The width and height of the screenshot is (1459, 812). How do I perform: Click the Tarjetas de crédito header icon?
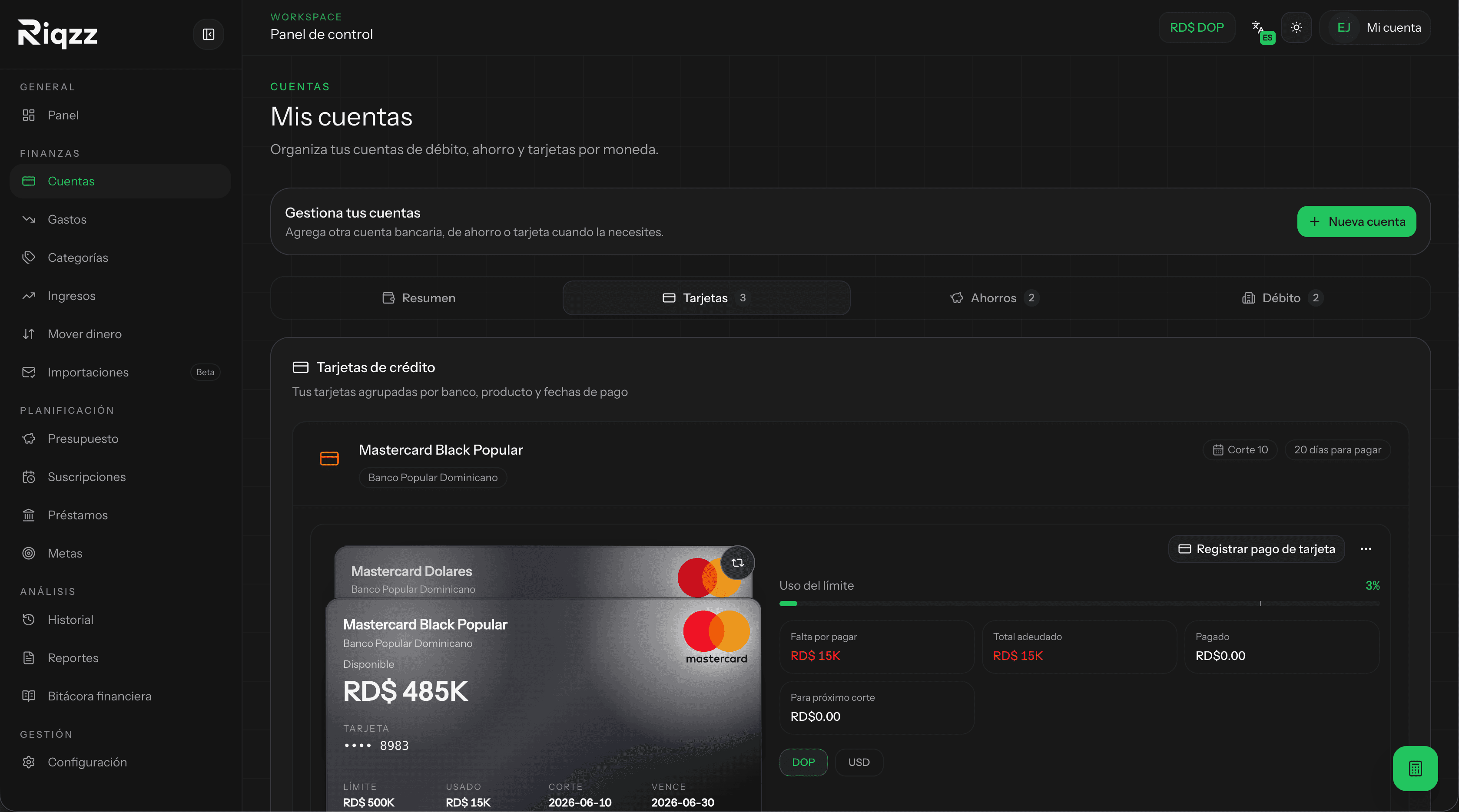(300, 367)
